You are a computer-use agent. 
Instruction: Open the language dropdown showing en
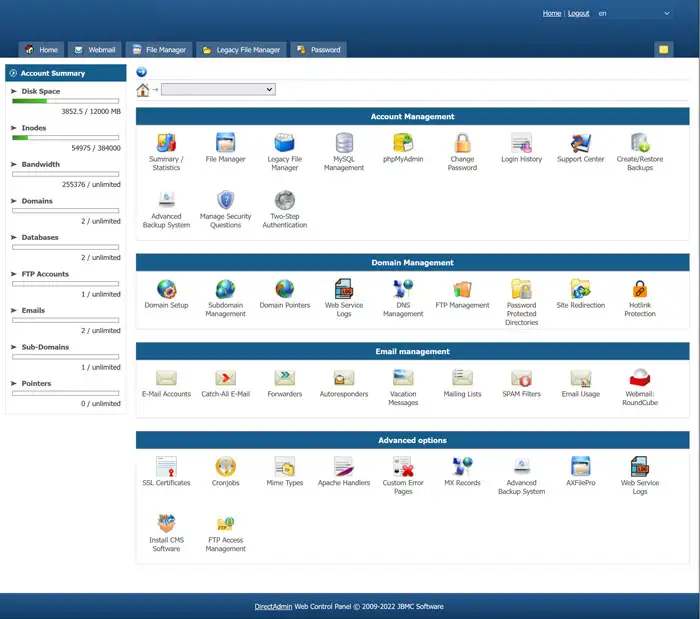(634, 13)
